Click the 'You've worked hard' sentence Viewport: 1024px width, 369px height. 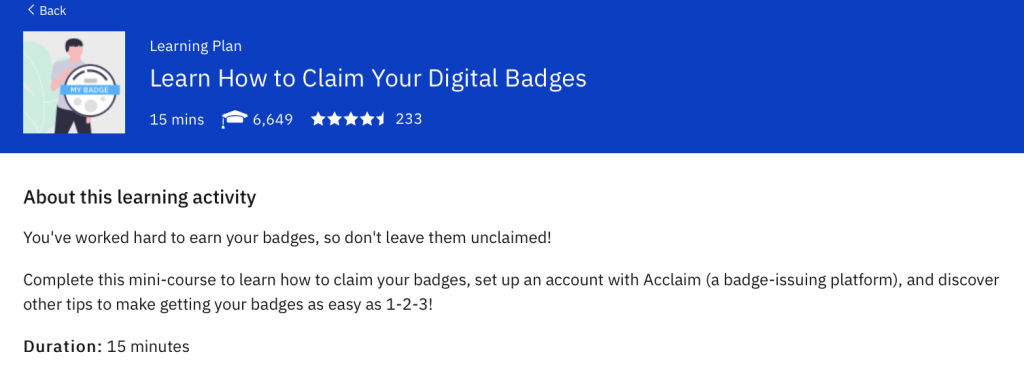(287, 238)
